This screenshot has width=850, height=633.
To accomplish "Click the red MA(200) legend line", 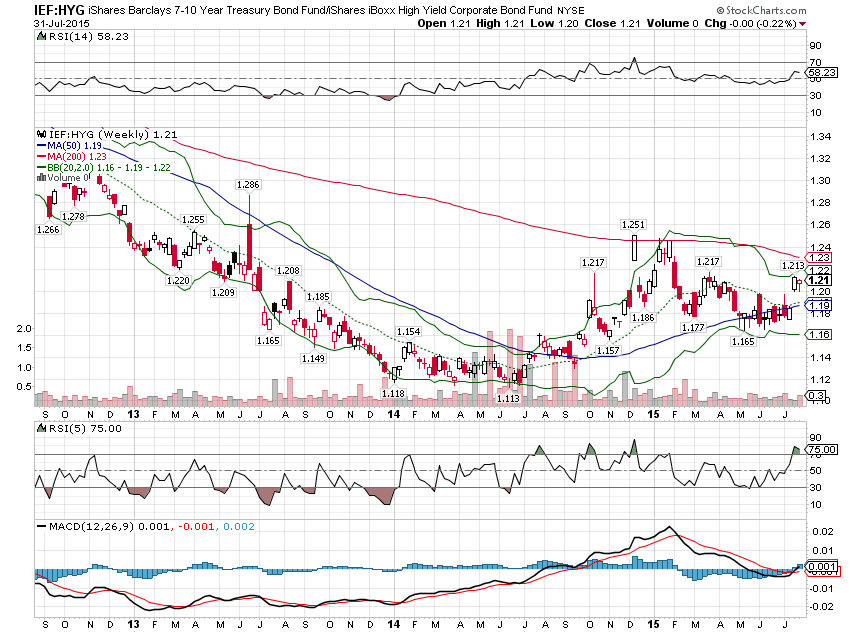I will 41,156.
